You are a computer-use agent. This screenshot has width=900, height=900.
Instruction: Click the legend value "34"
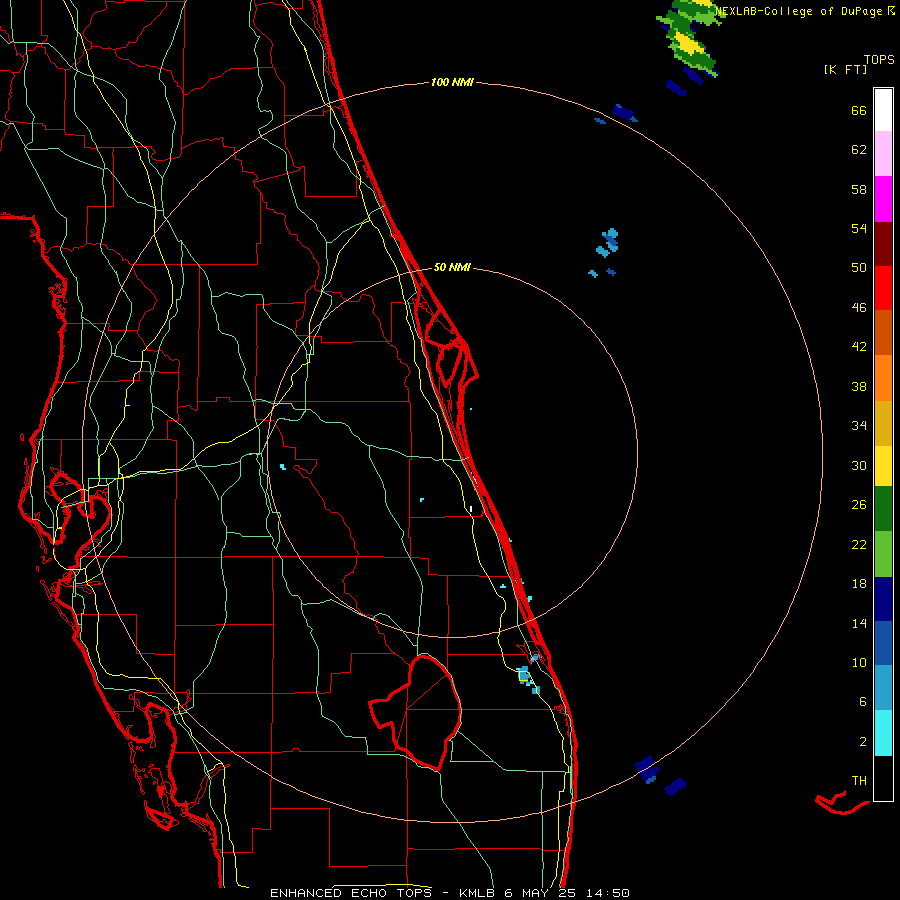(859, 426)
